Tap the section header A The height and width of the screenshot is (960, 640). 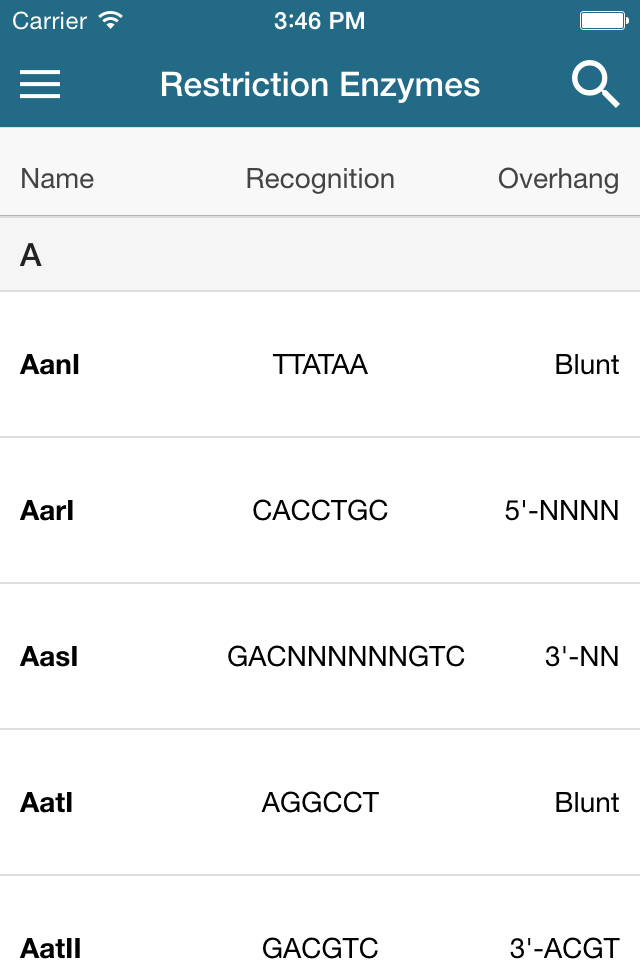31,255
